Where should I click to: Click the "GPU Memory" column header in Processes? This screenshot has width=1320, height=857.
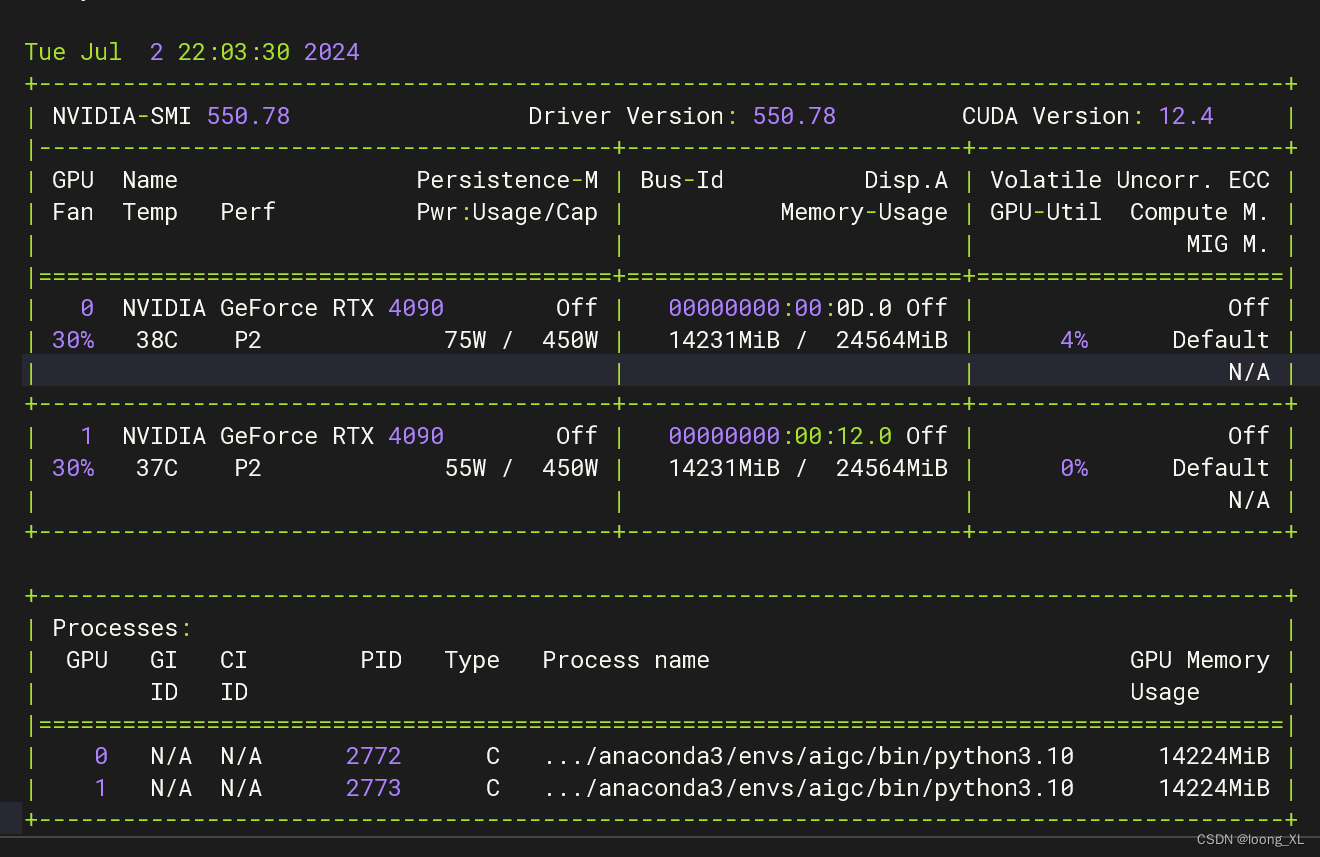point(1200,660)
